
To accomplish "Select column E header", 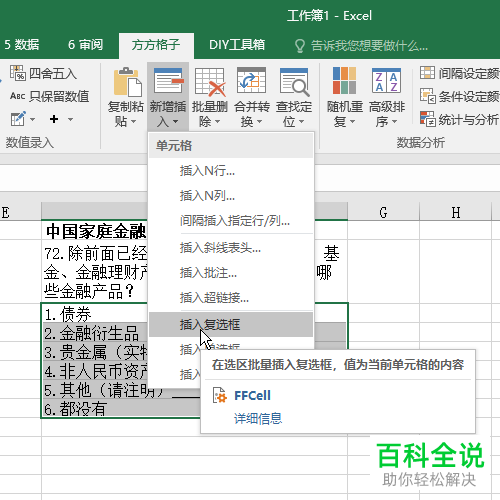I will [x=20, y=212].
